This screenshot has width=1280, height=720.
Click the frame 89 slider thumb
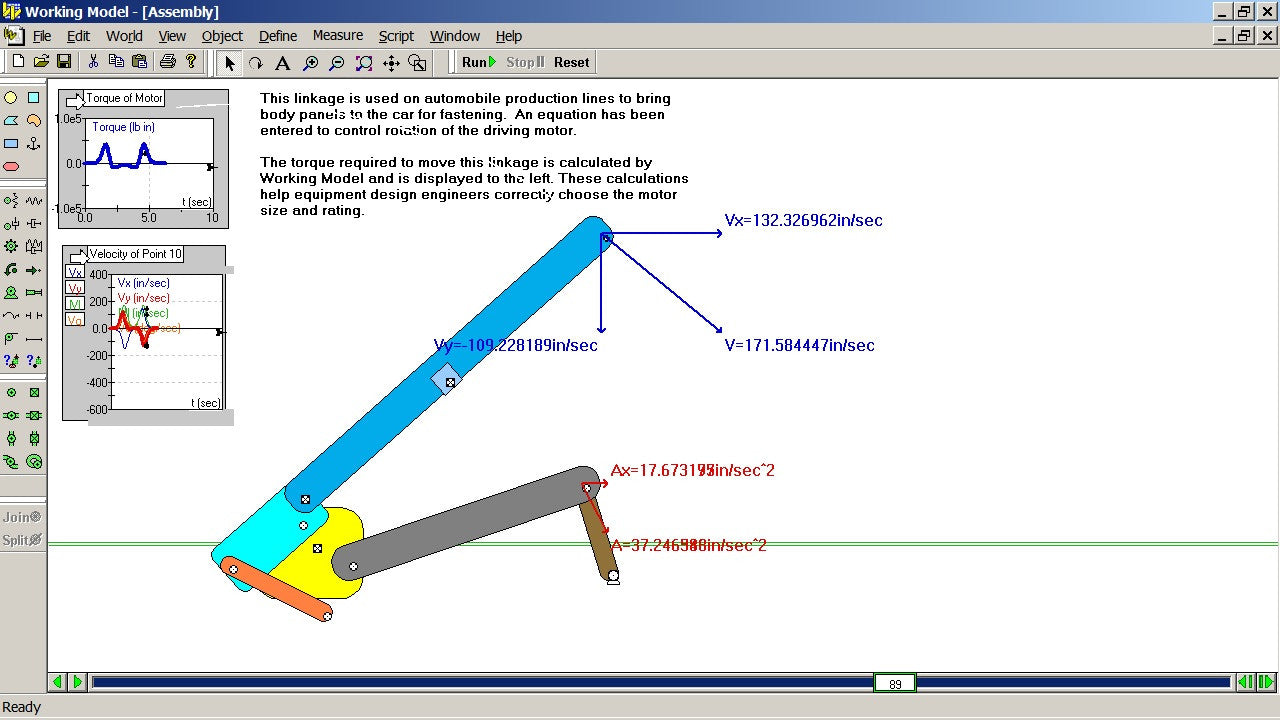coord(895,683)
